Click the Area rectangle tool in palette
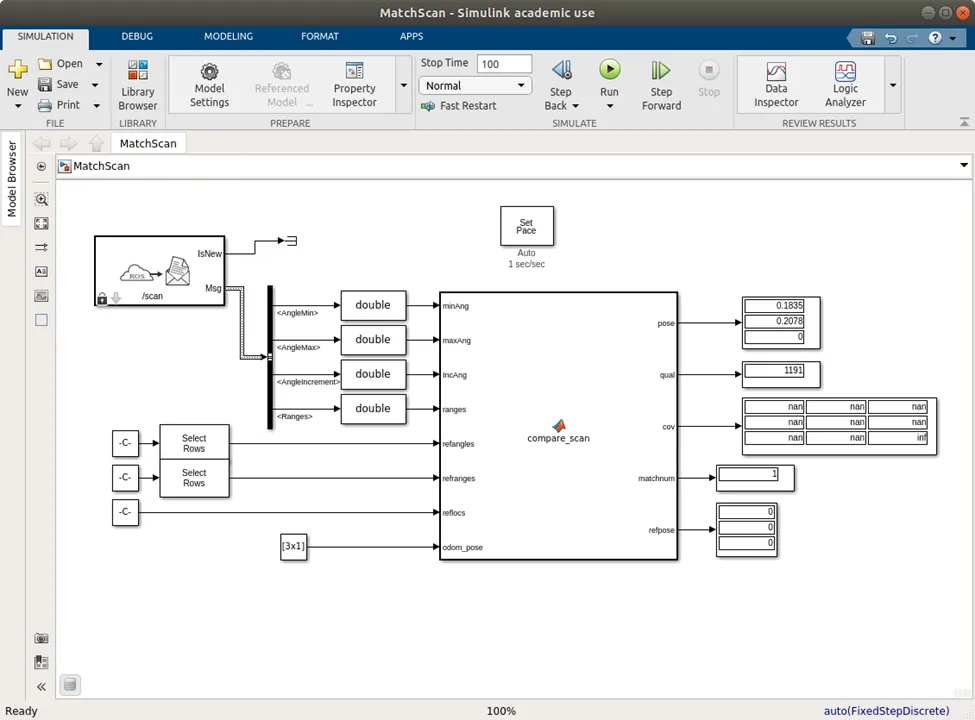975x720 pixels. click(41, 320)
